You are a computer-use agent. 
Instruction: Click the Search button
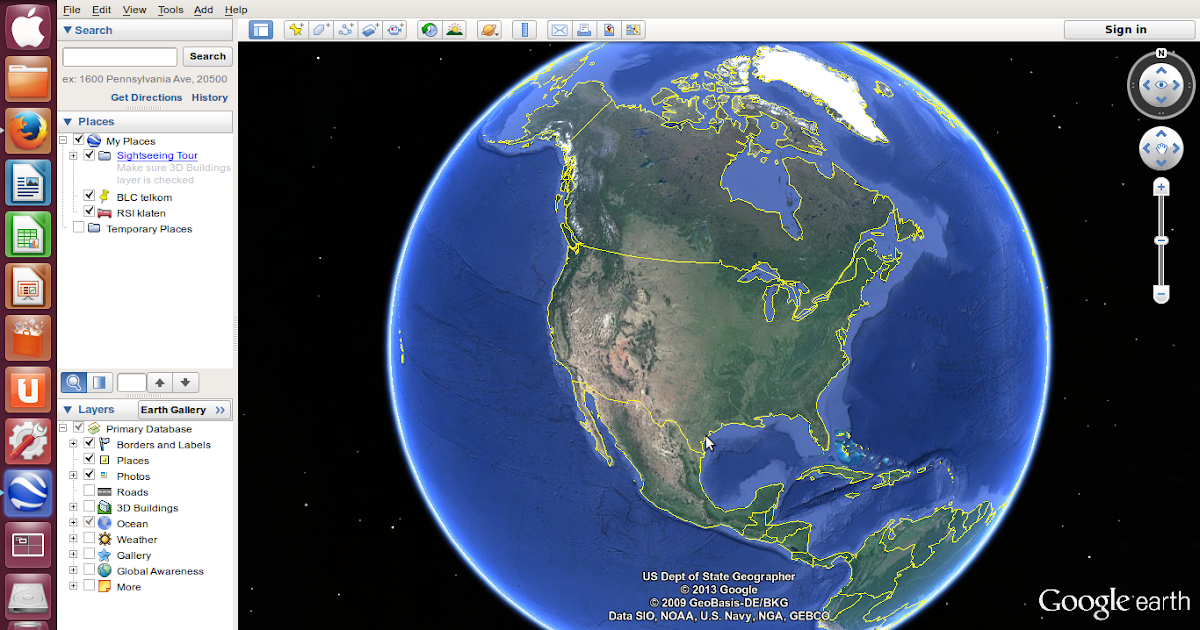point(208,57)
